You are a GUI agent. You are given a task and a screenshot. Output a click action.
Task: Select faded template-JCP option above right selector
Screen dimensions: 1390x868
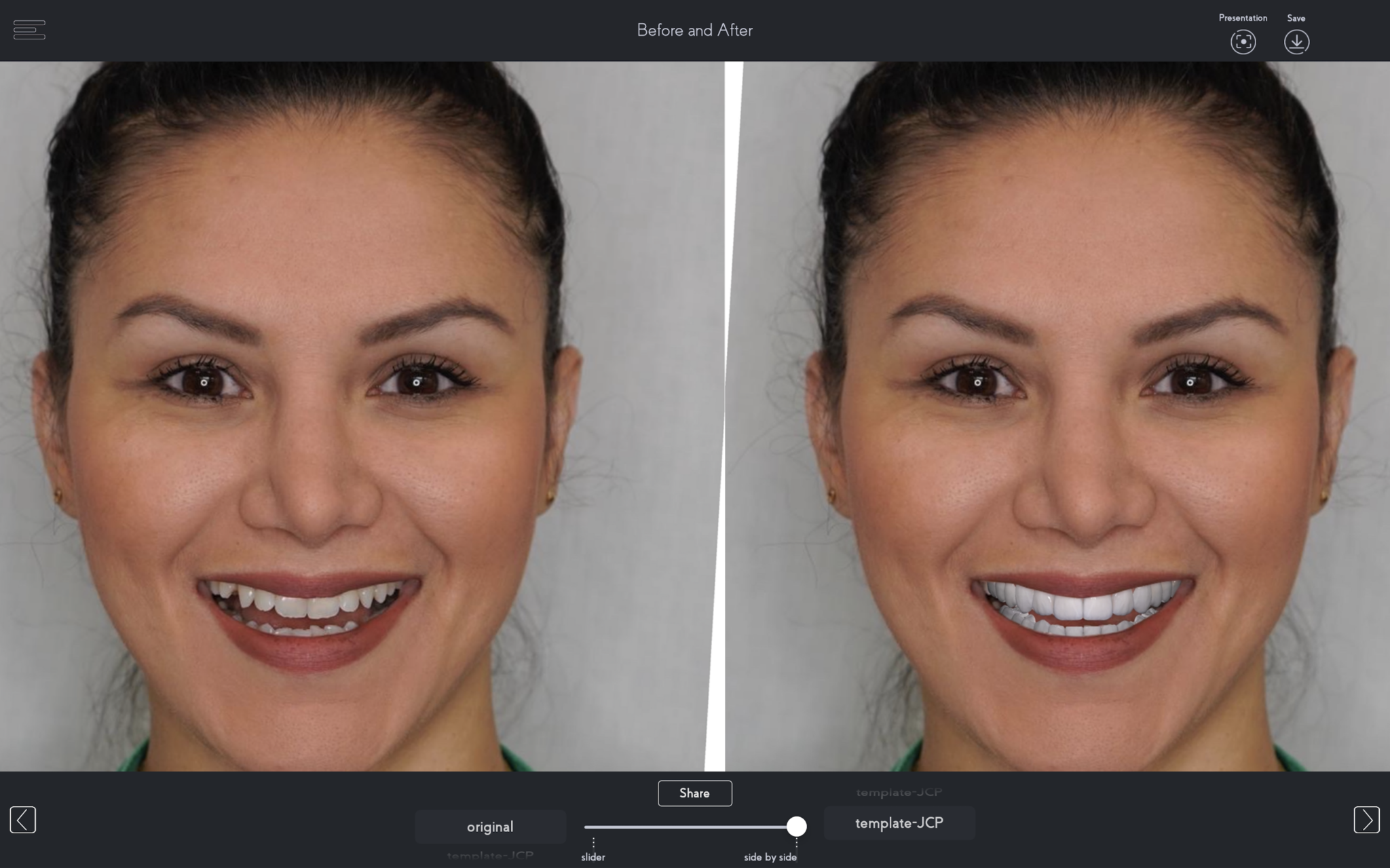pos(899,791)
